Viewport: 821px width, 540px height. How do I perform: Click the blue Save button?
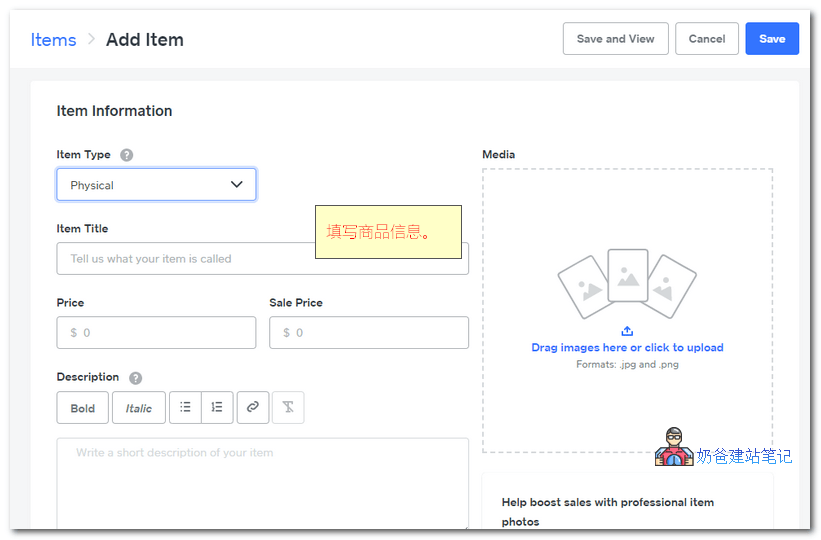pos(771,39)
